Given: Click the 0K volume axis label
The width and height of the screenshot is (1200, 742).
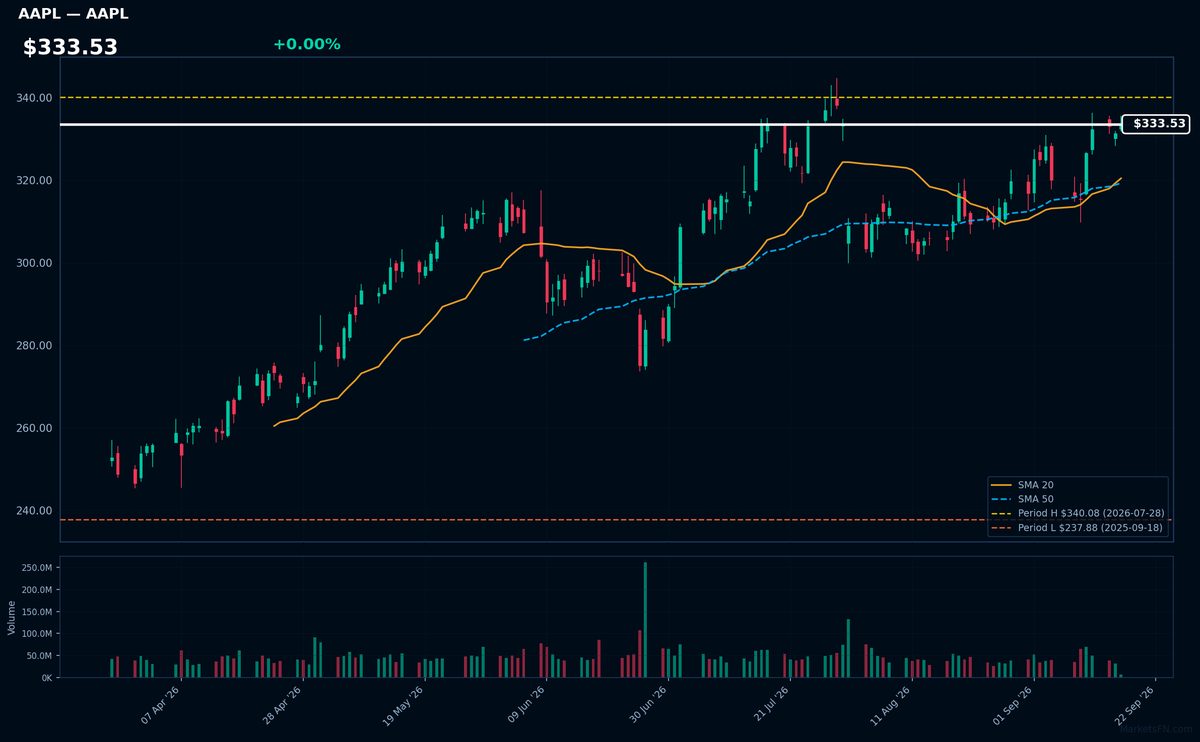Looking at the screenshot, I should tap(47, 678).
